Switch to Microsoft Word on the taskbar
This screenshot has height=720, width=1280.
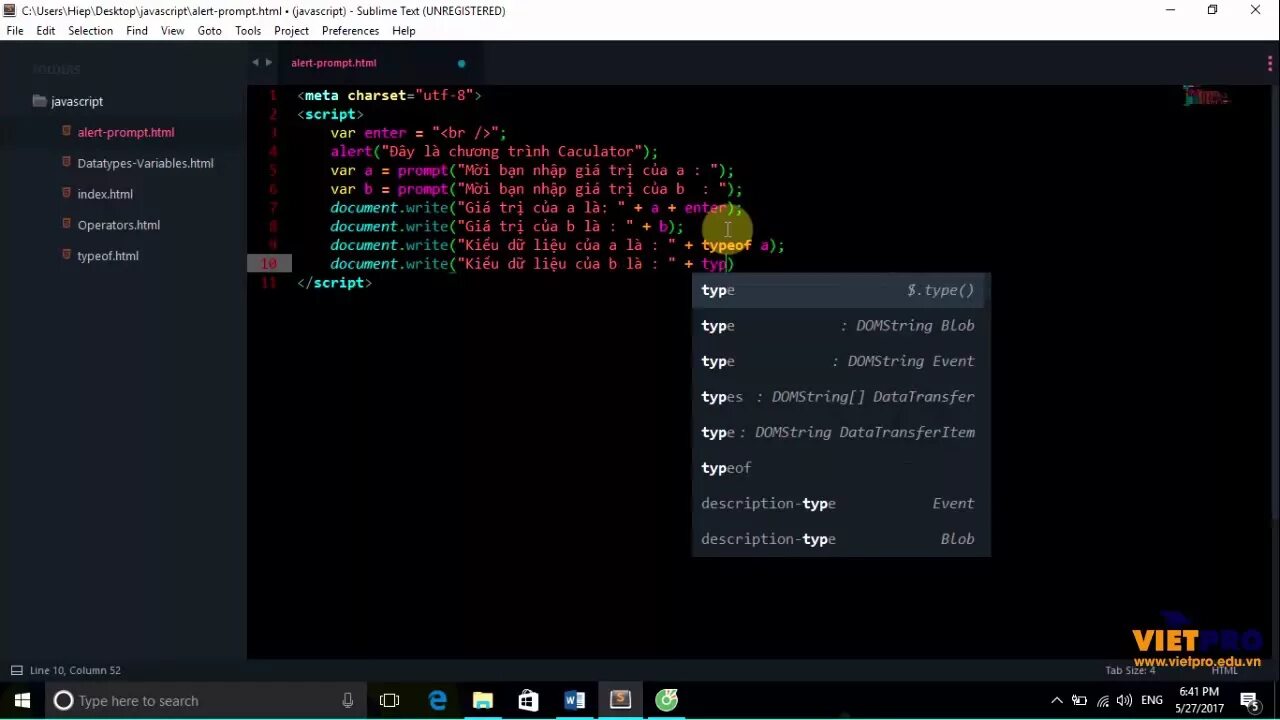575,700
